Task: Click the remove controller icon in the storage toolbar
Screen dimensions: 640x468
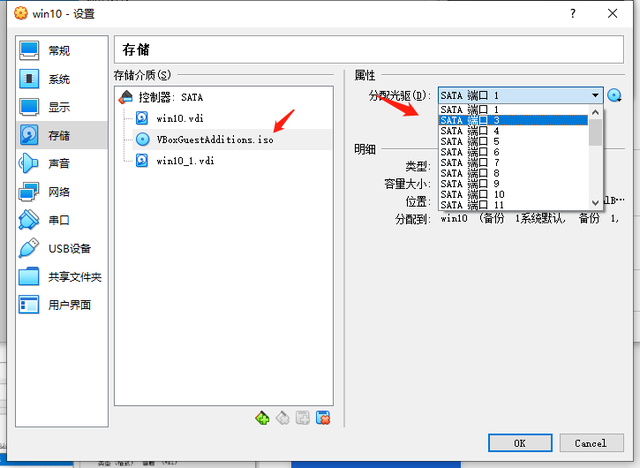Action: (282, 418)
